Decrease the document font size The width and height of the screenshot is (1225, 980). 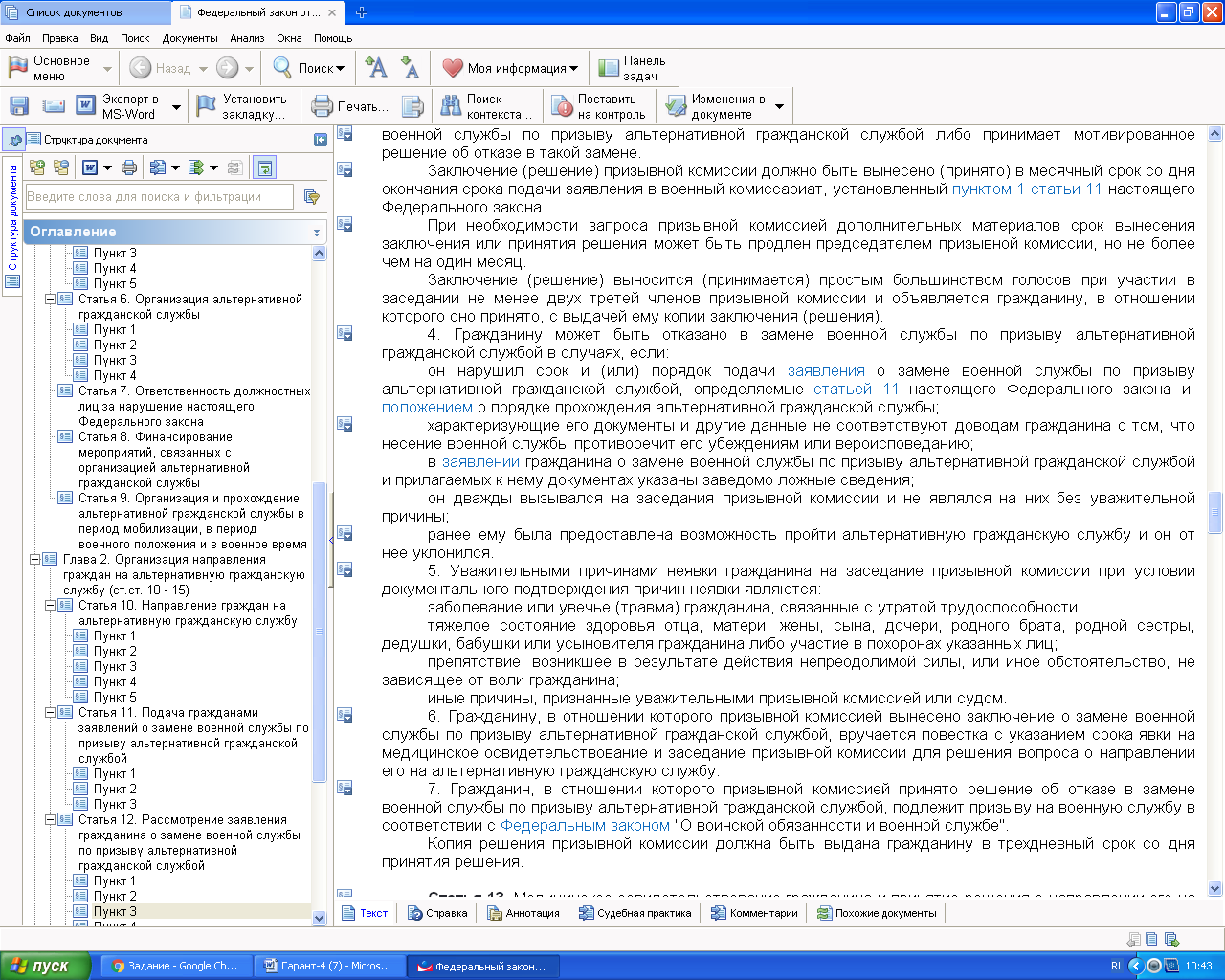click(x=410, y=68)
